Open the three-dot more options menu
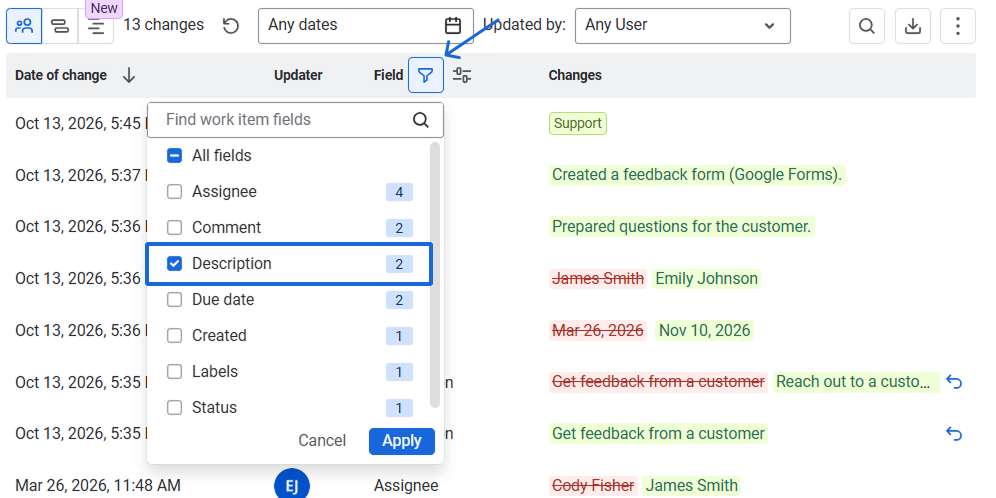The height and width of the screenshot is (498, 996). pyautogui.click(x=958, y=26)
